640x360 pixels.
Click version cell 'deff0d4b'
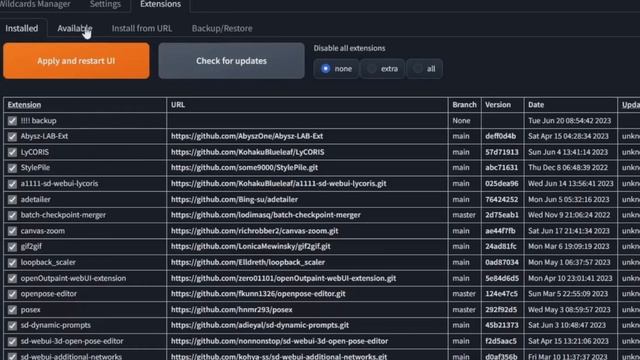coord(500,136)
